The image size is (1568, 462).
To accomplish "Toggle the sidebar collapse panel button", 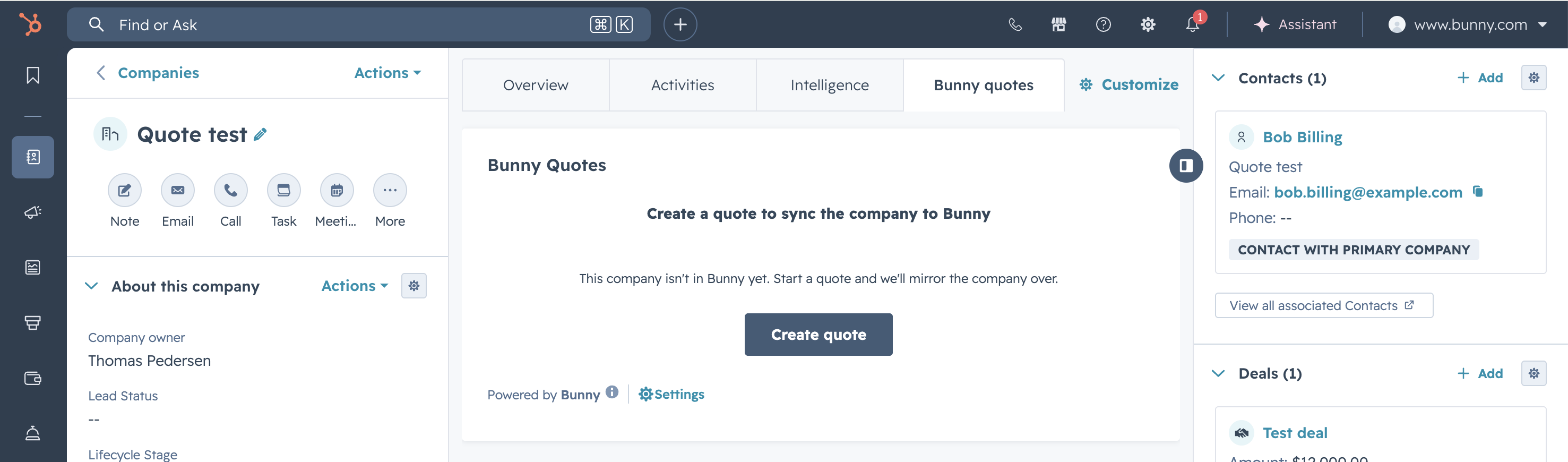I will point(1186,166).
